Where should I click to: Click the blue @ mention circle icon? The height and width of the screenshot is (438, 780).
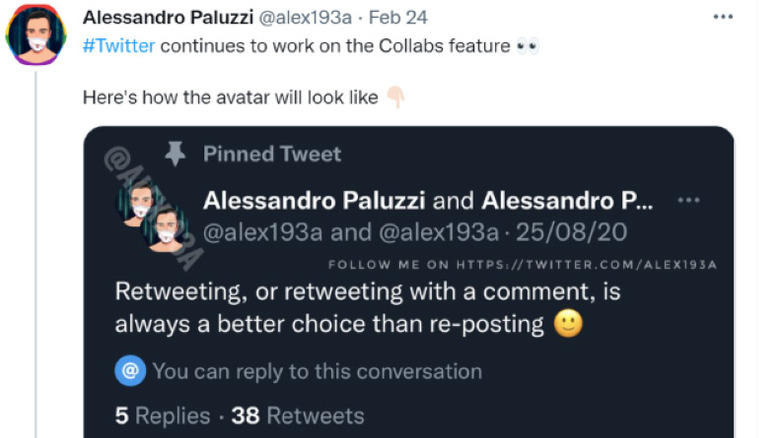click(129, 371)
